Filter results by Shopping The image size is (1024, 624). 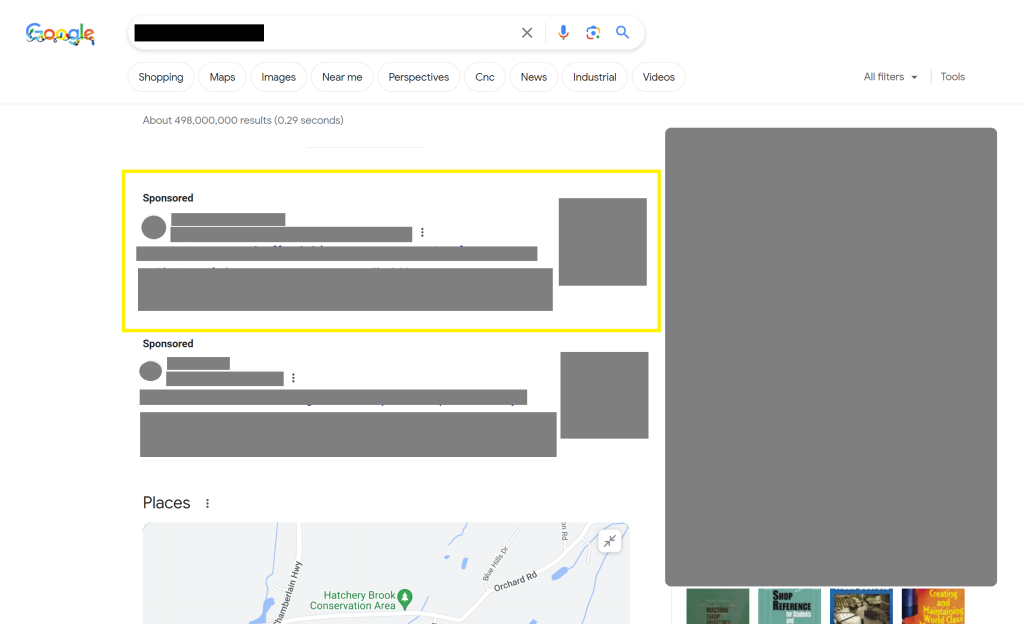click(x=161, y=77)
